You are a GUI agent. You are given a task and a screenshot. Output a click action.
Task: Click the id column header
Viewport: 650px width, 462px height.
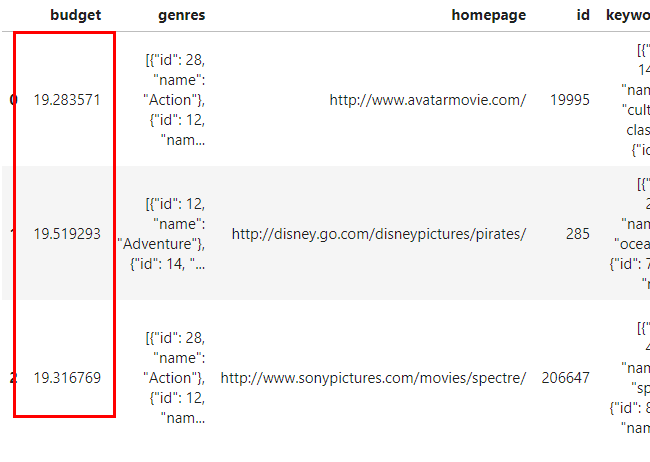(x=582, y=15)
